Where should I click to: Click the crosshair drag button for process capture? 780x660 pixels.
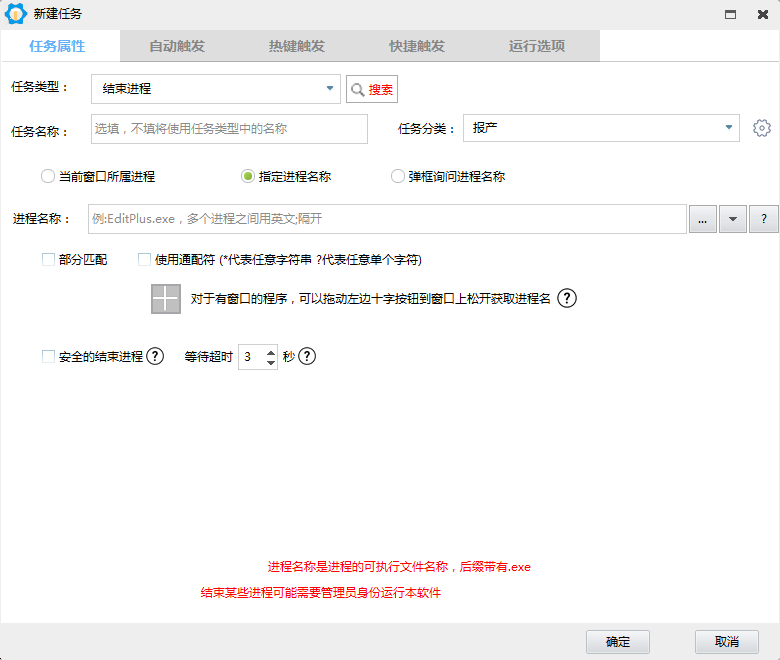click(x=166, y=299)
